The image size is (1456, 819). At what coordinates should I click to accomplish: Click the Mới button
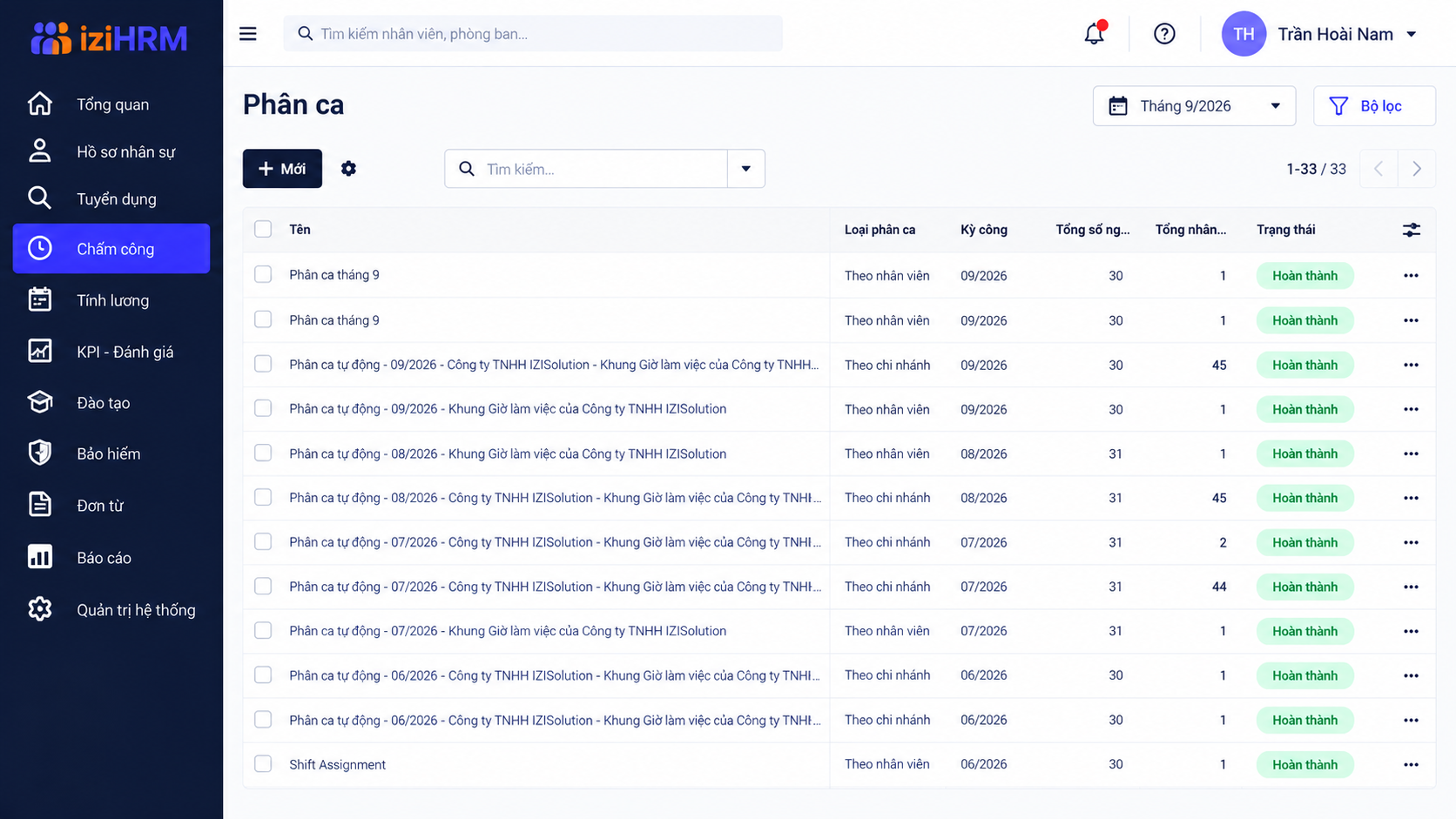pos(282,169)
